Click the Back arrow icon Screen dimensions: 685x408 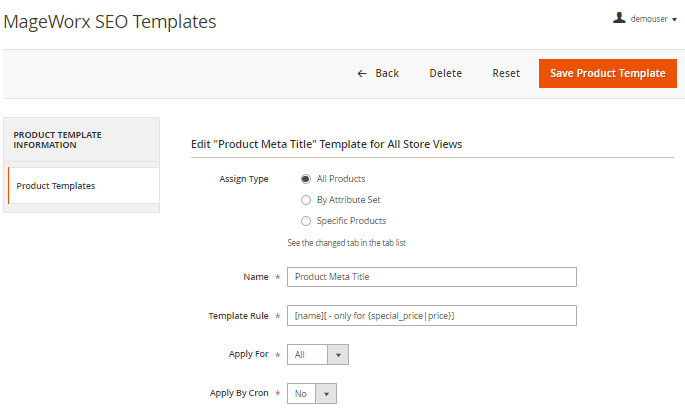362,73
